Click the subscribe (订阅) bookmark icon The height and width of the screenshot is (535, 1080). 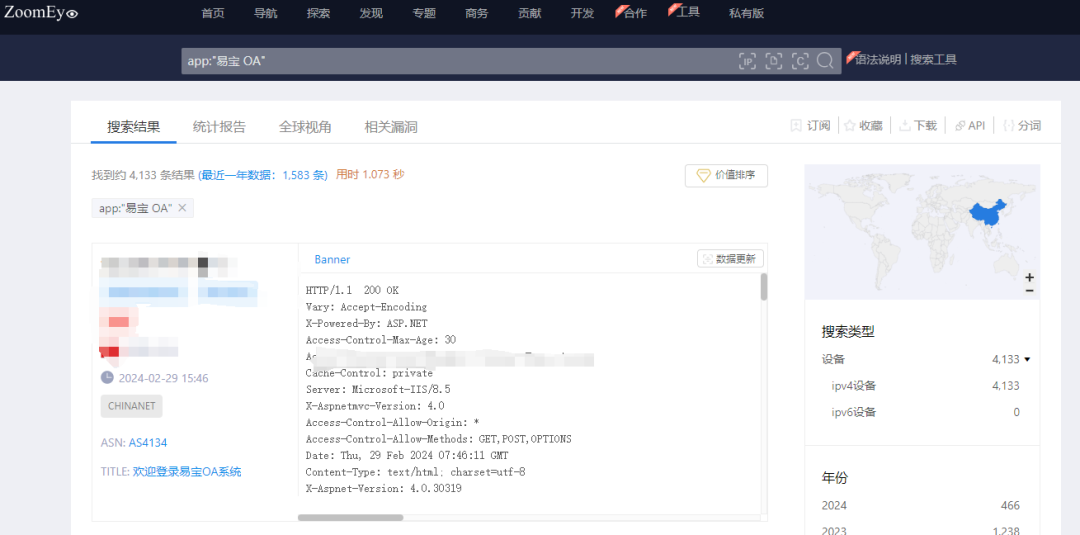tap(796, 125)
